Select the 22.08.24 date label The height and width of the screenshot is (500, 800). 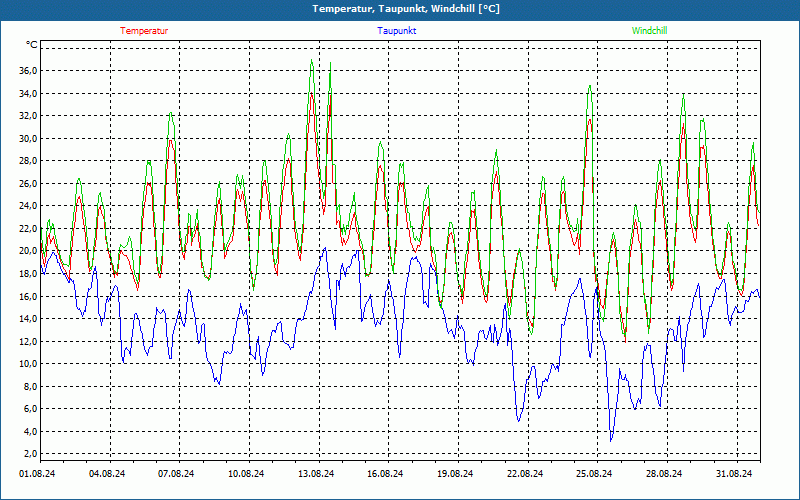[524, 473]
